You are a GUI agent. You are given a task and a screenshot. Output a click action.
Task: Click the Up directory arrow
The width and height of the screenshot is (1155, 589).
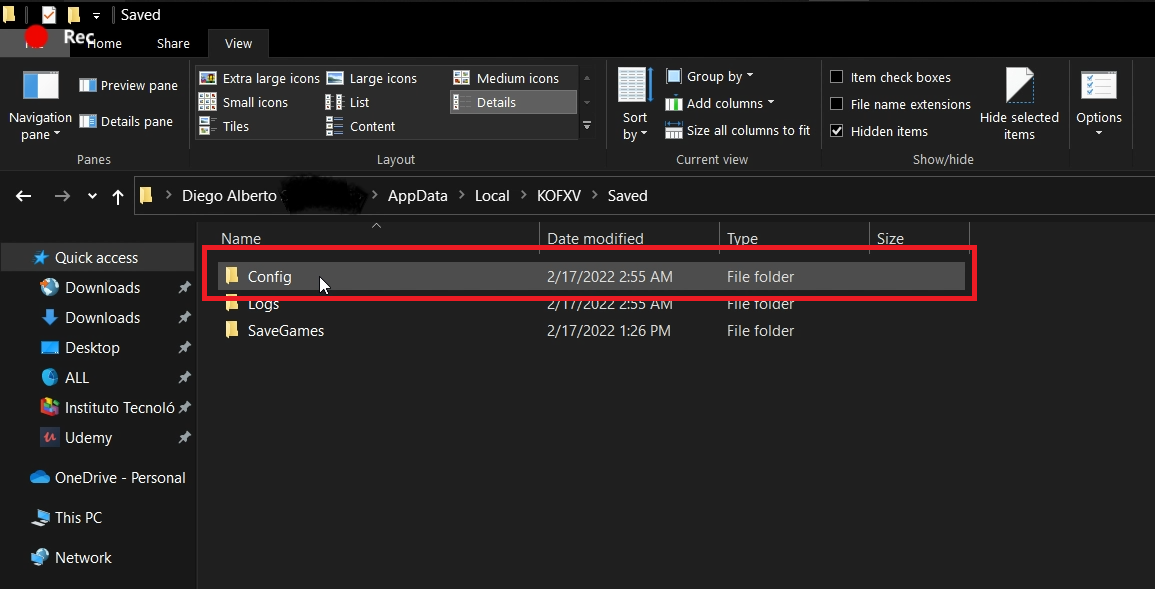tap(118, 197)
